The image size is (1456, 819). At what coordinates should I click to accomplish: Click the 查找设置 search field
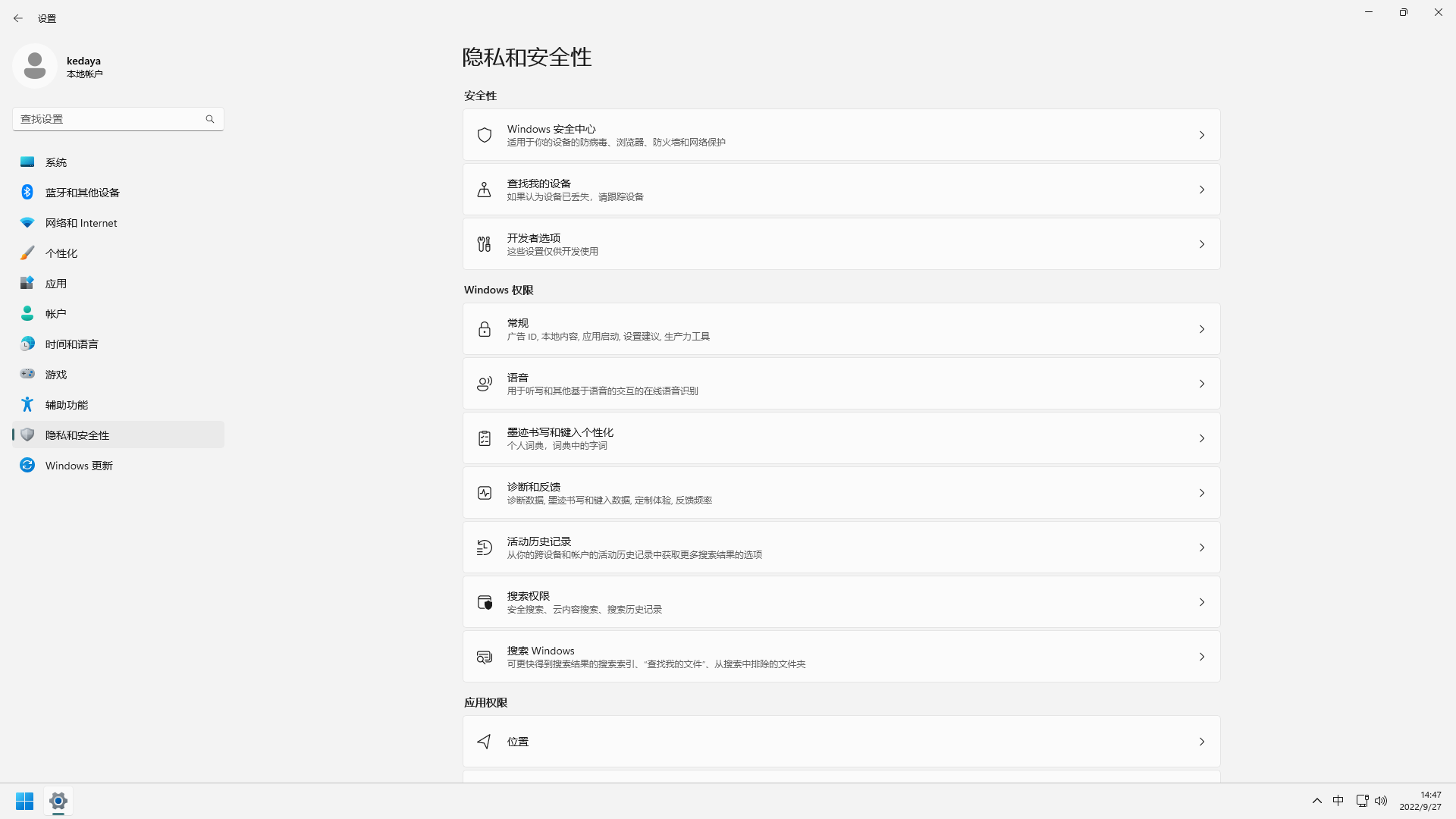coord(111,119)
